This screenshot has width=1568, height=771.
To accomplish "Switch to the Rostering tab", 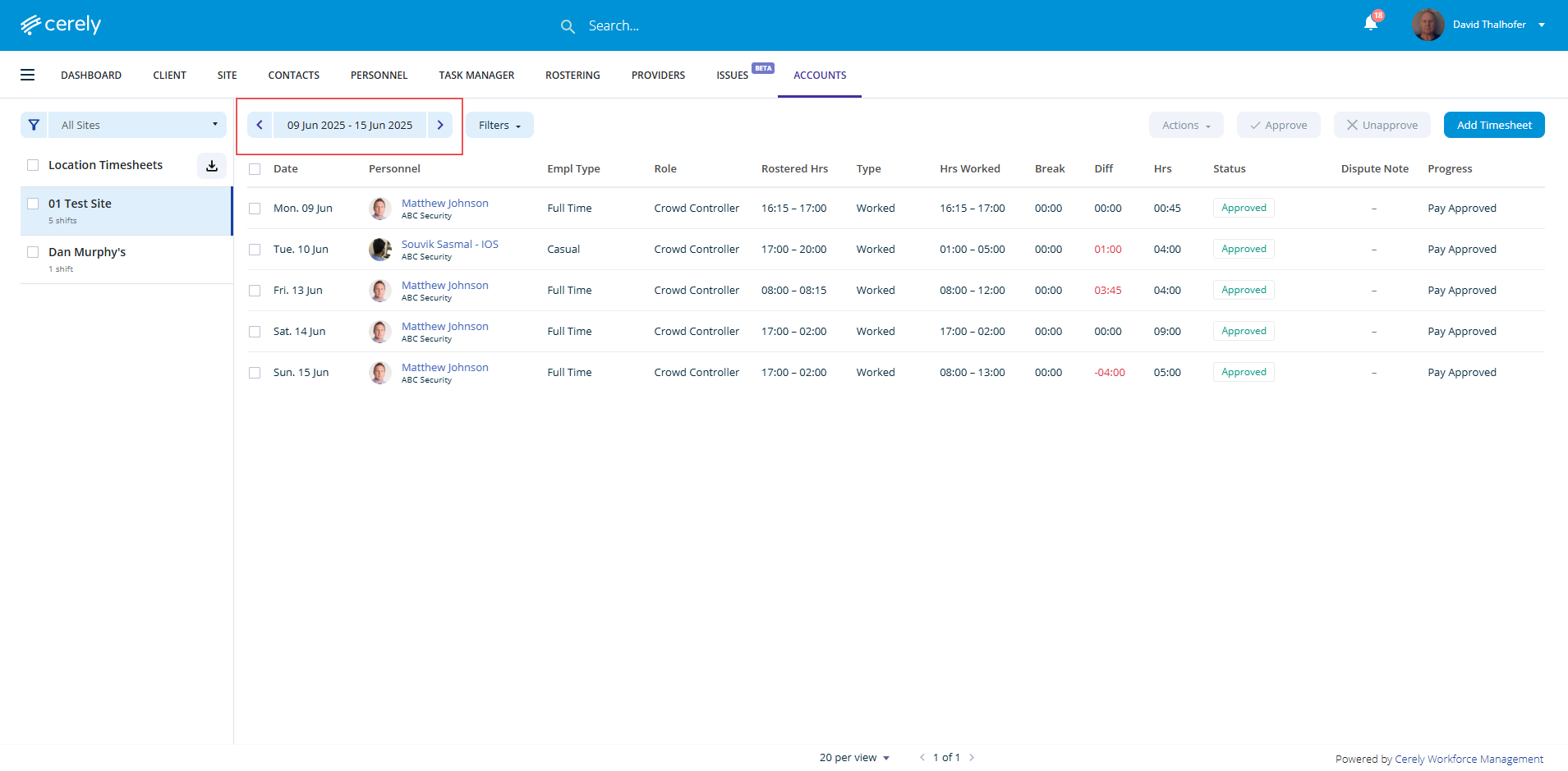I will pyautogui.click(x=572, y=75).
